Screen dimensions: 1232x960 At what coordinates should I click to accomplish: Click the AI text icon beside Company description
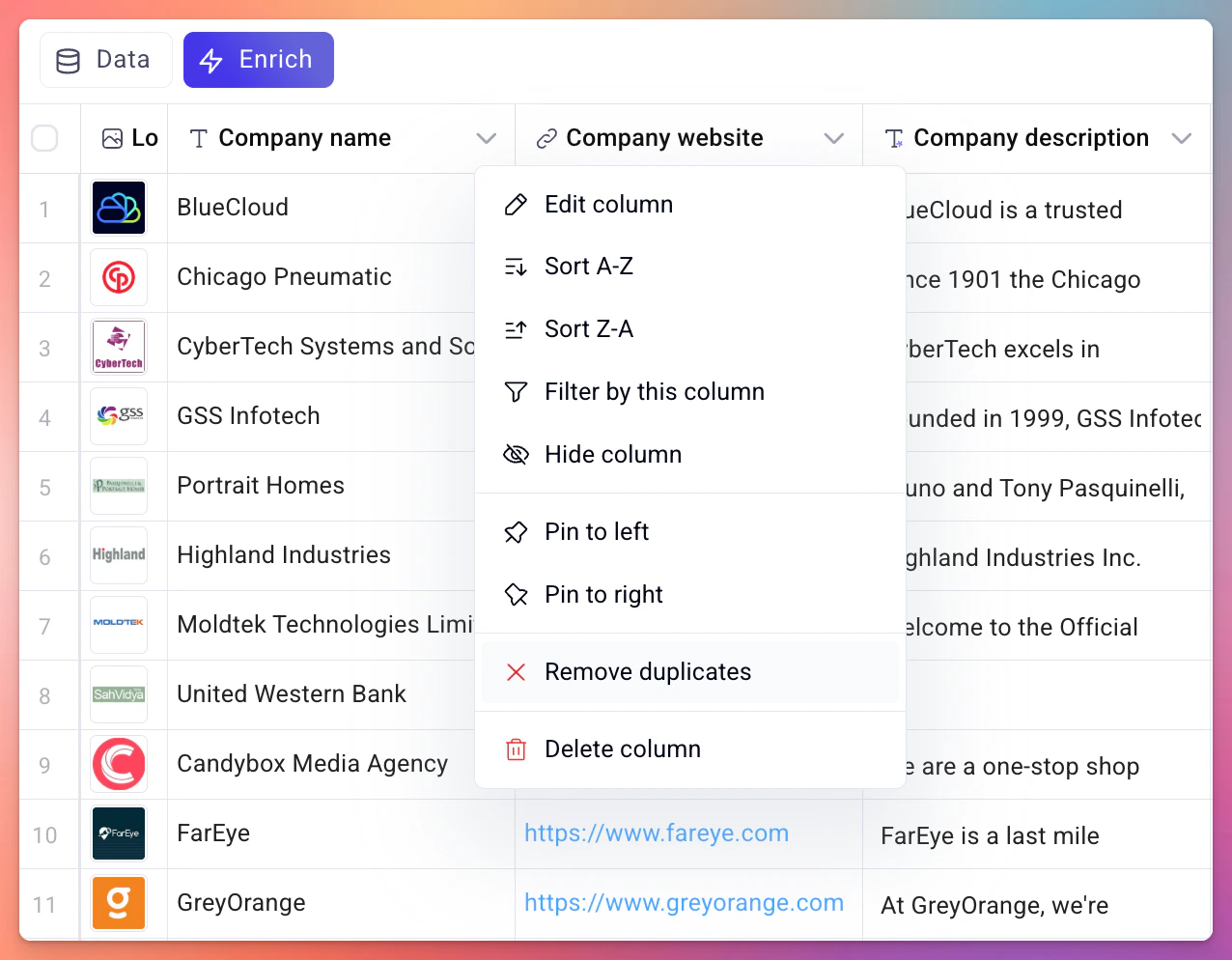click(x=894, y=139)
